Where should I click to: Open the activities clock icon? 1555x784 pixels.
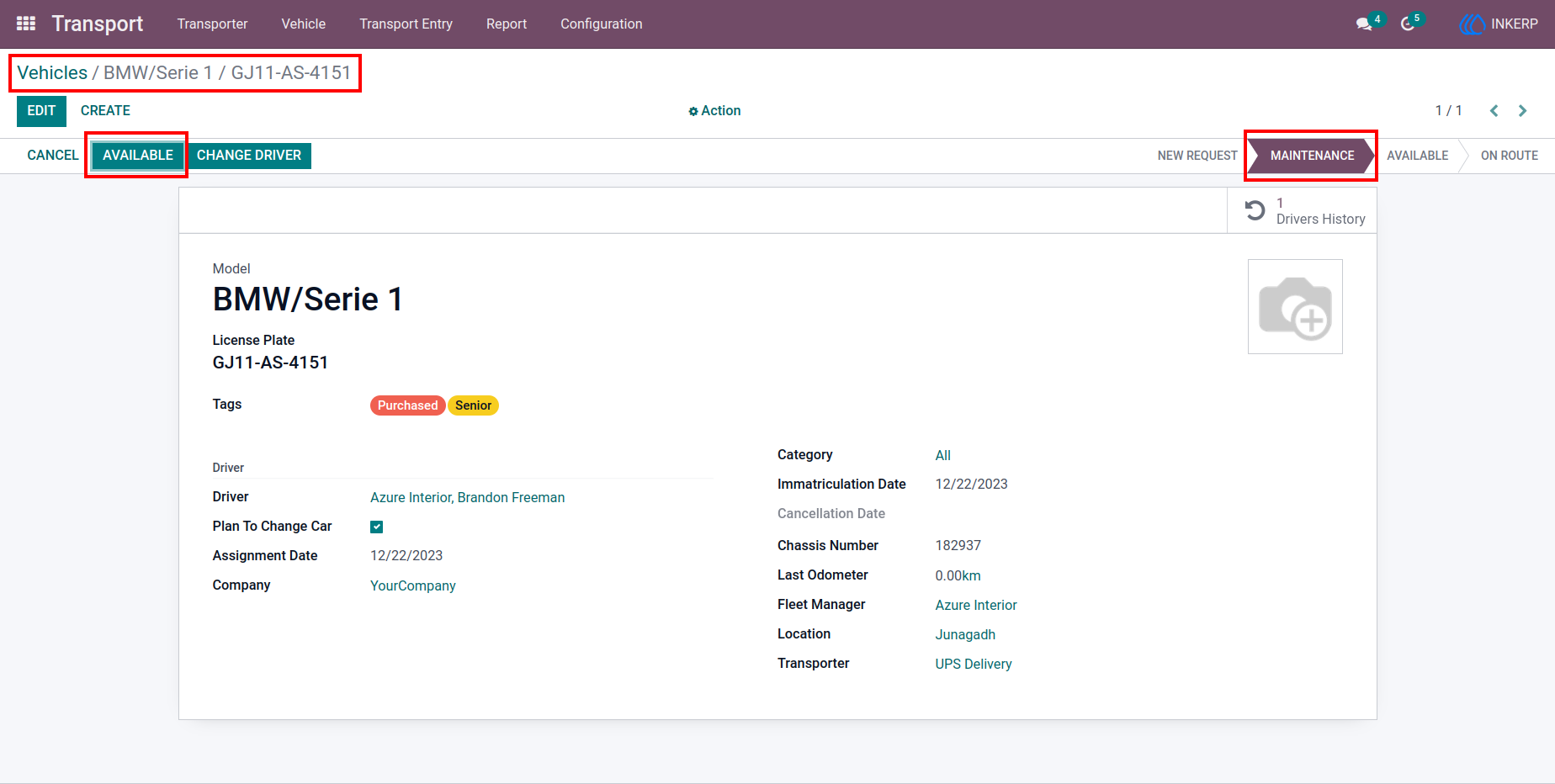pos(1408,24)
